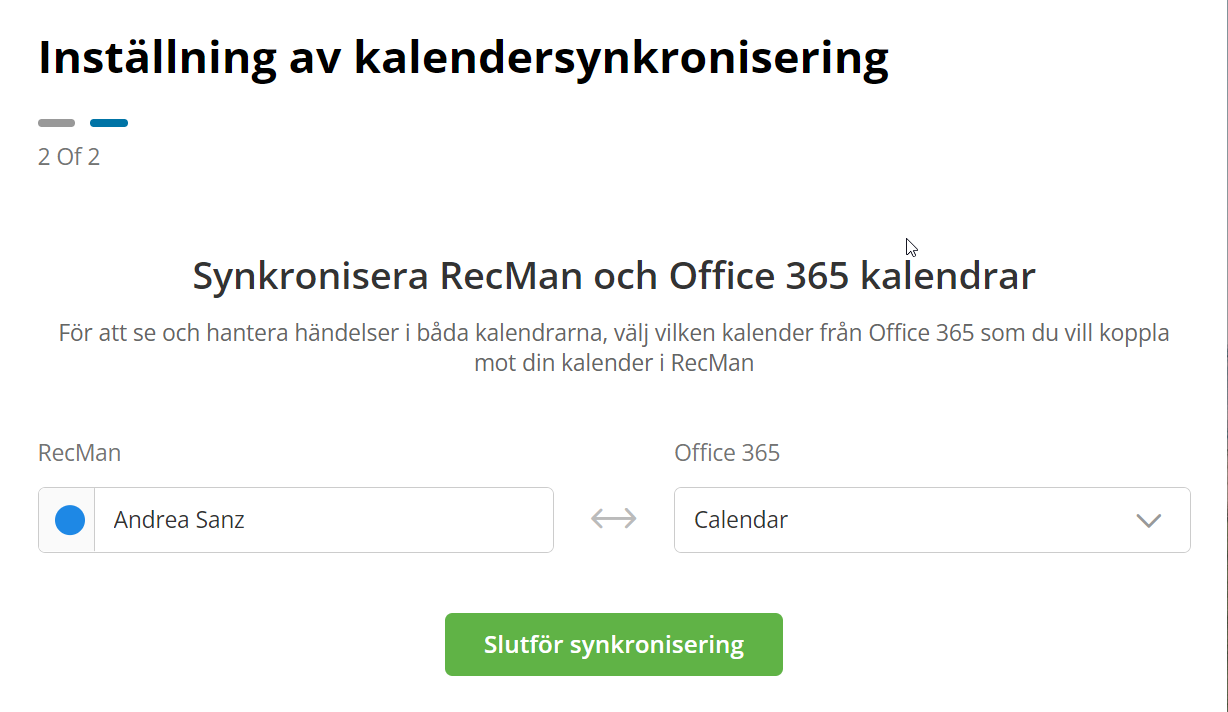Click the '2 Of 2' step counter
The height and width of the screenshot is (712, 1228).
(69, 157)
